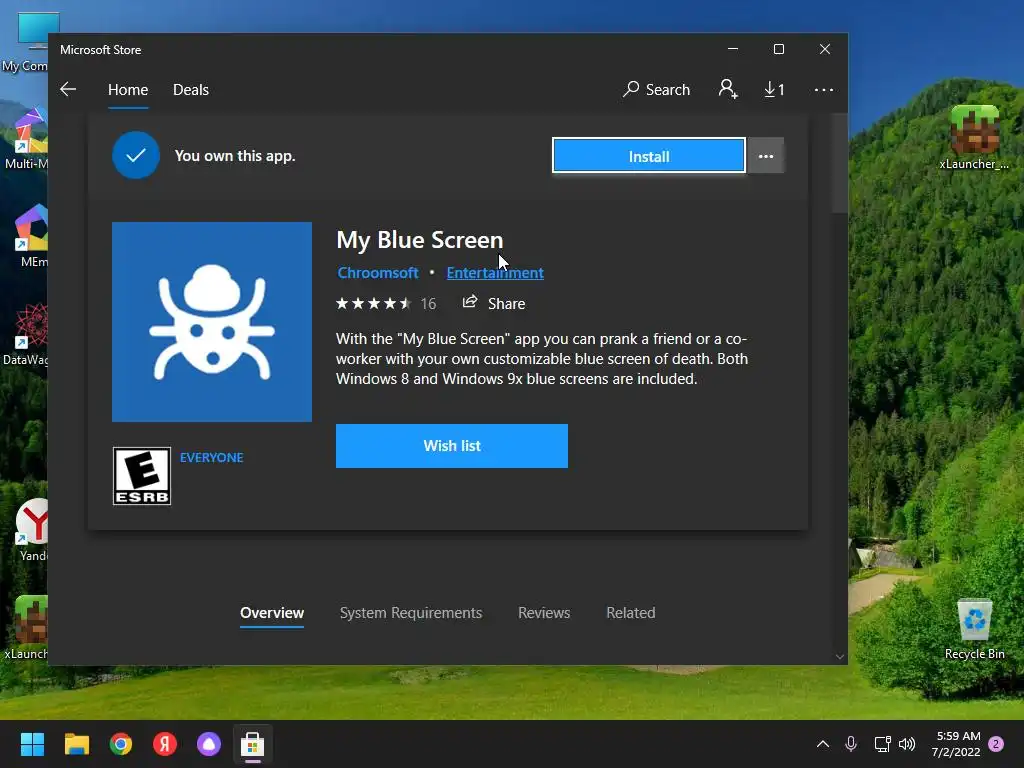The width and height of the screenshot is (1024, 768).
Task: Switch to System Requirements tab
Action: tap(411, 613)
